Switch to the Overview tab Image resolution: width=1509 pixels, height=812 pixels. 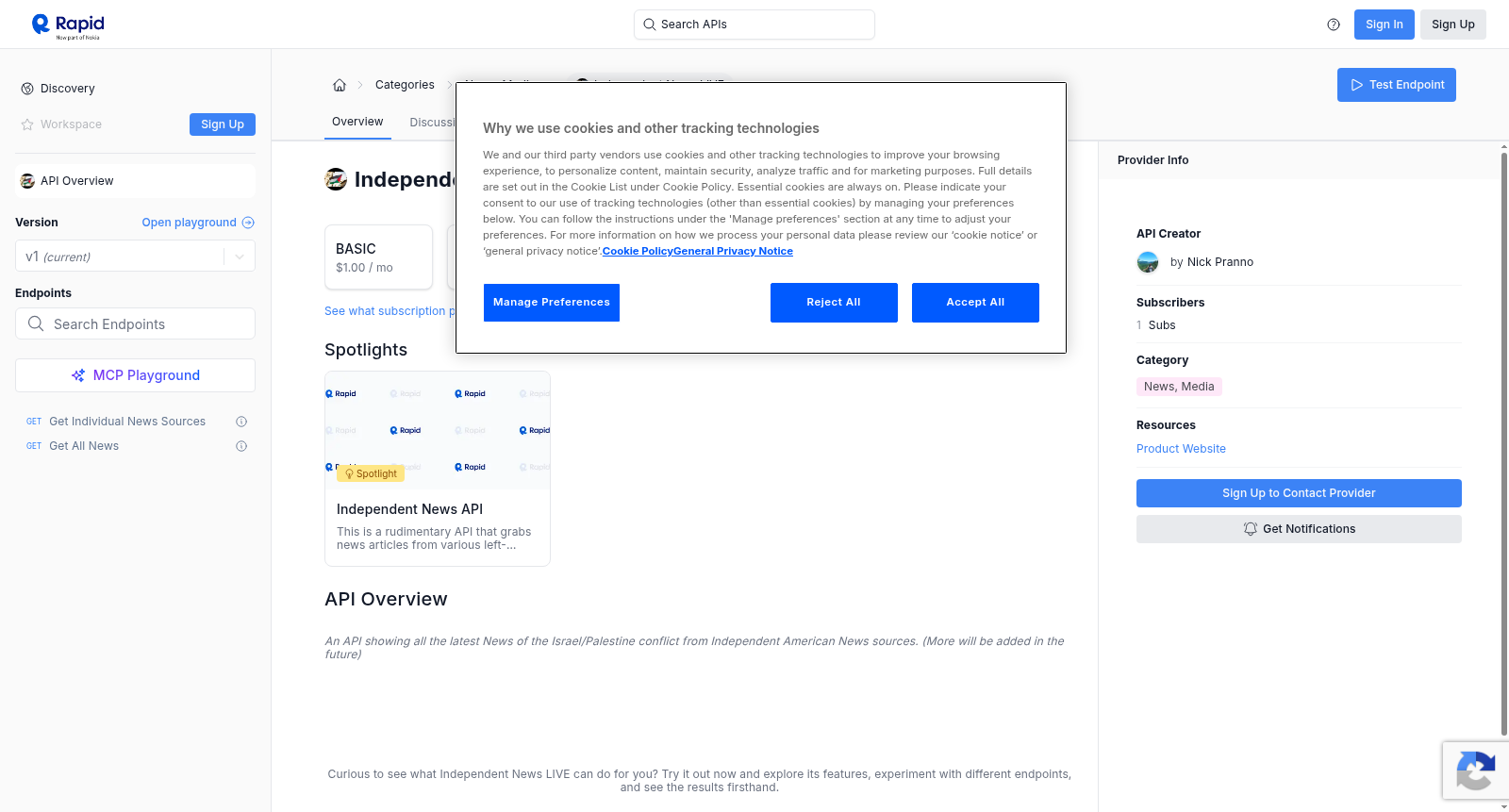click(357, 123)
